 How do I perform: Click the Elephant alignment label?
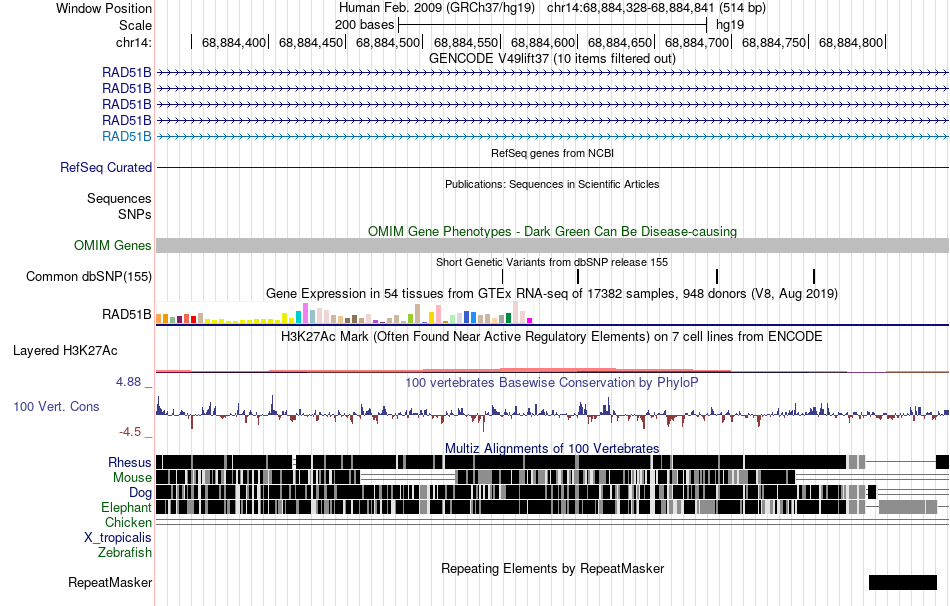click(126, 507)
